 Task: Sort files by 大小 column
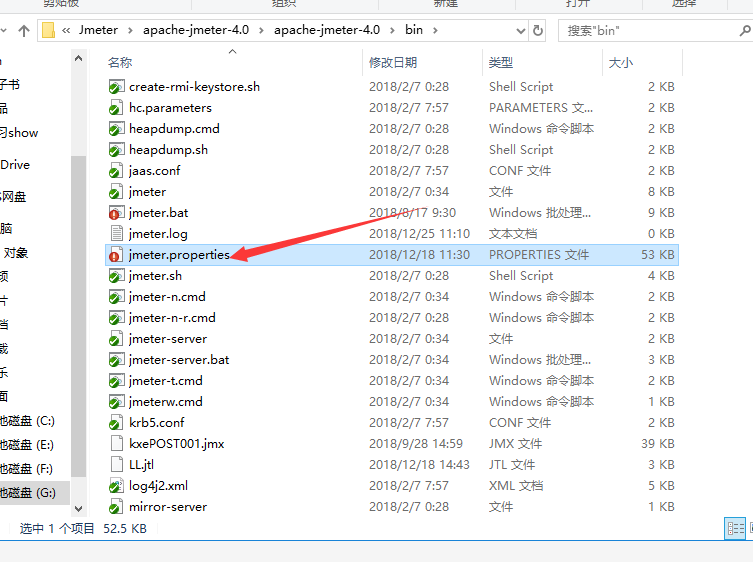(x=620, y=63)
